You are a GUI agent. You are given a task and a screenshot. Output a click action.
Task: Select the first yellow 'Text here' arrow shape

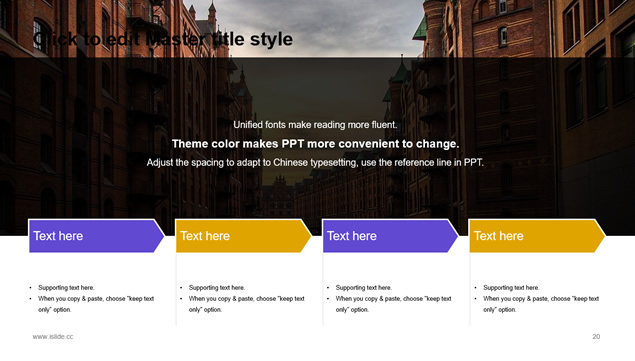click(x=243, y=236)
